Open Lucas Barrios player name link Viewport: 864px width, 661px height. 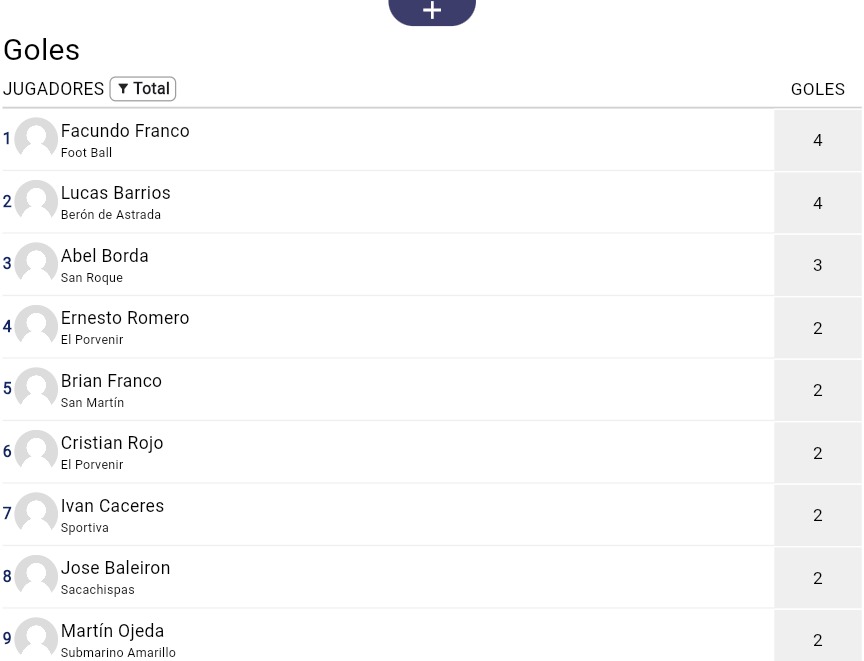click(x=116, y=193)
